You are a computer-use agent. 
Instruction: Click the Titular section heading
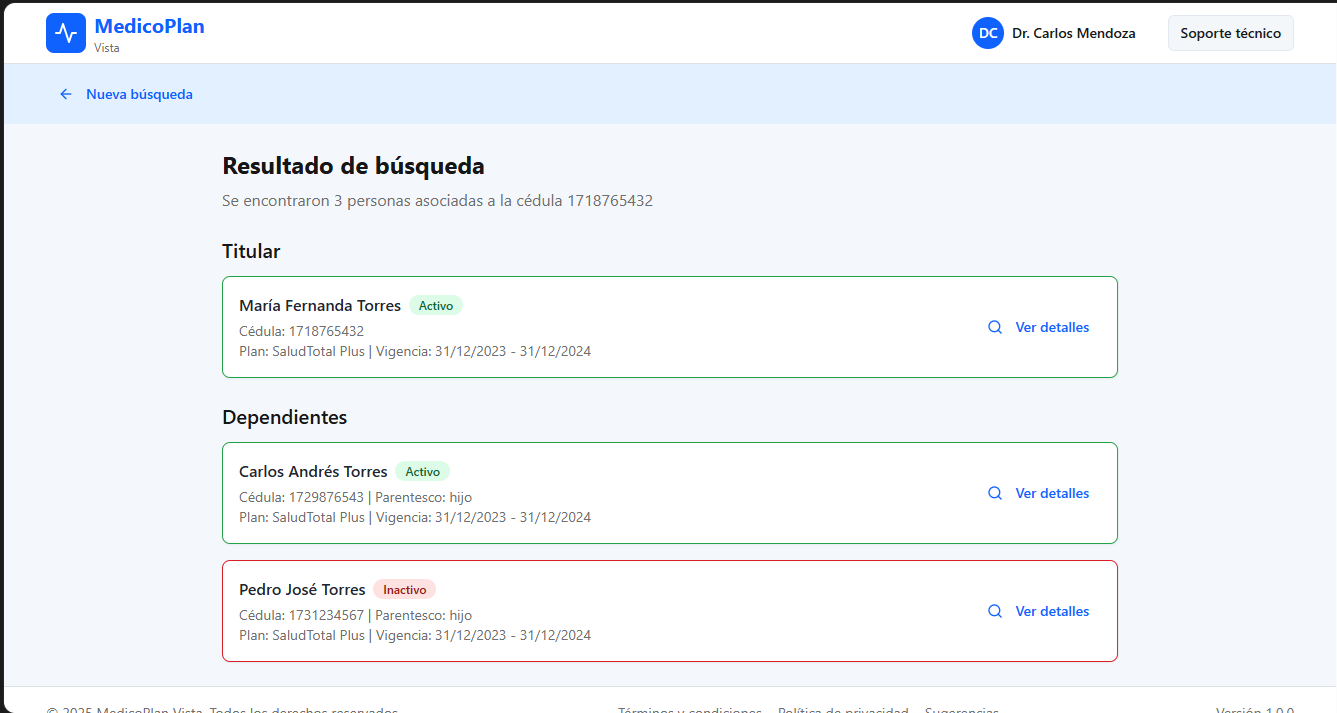[251, 251]
